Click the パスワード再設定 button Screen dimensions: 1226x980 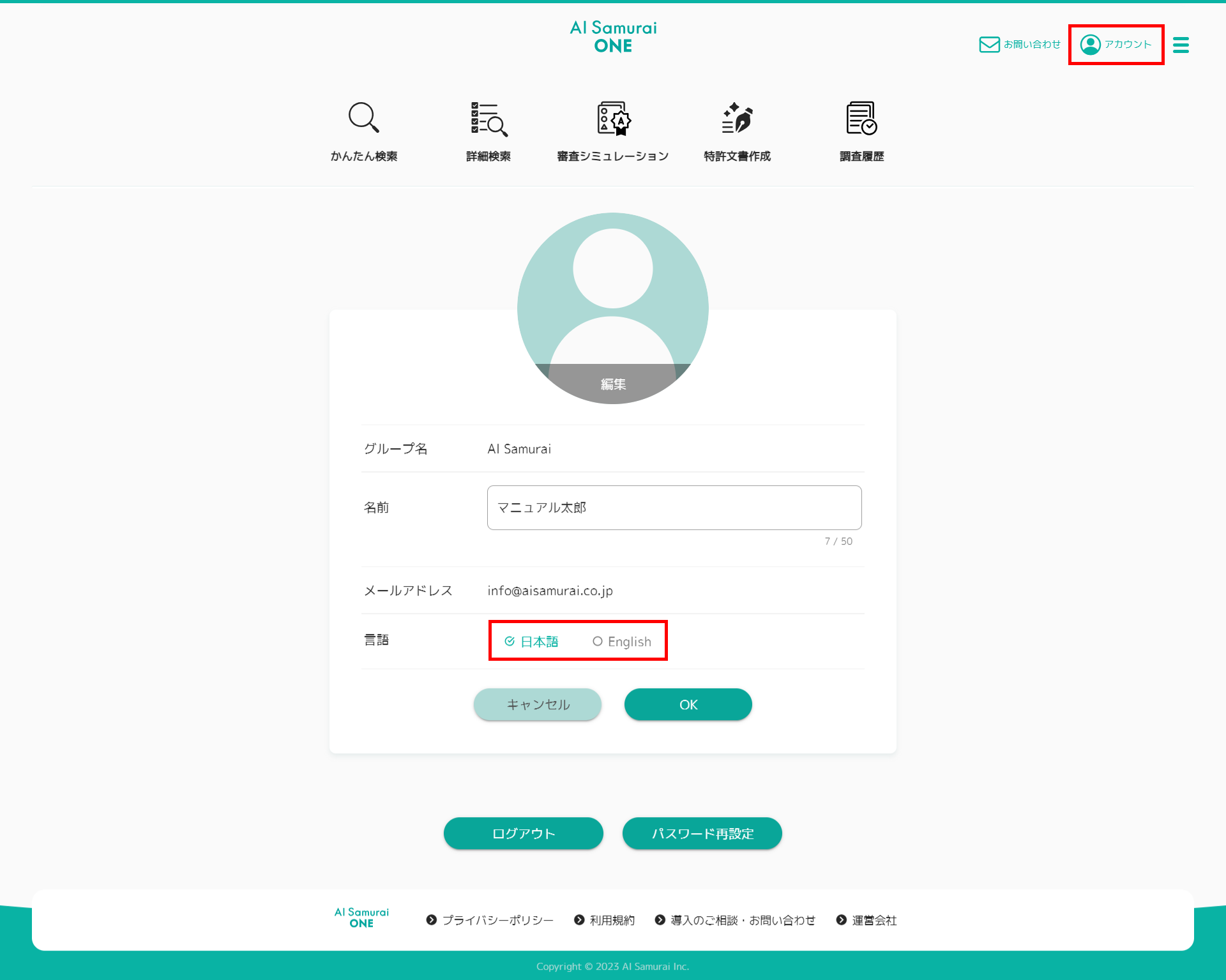pyautogui.click(x=702, y=833)
